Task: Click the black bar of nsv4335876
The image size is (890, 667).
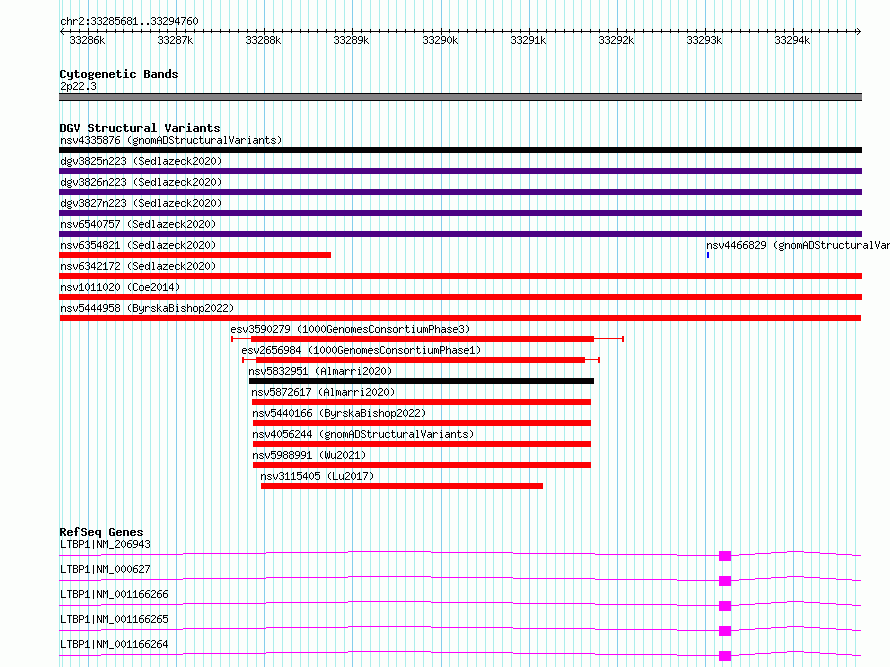Action: (460, 150)
